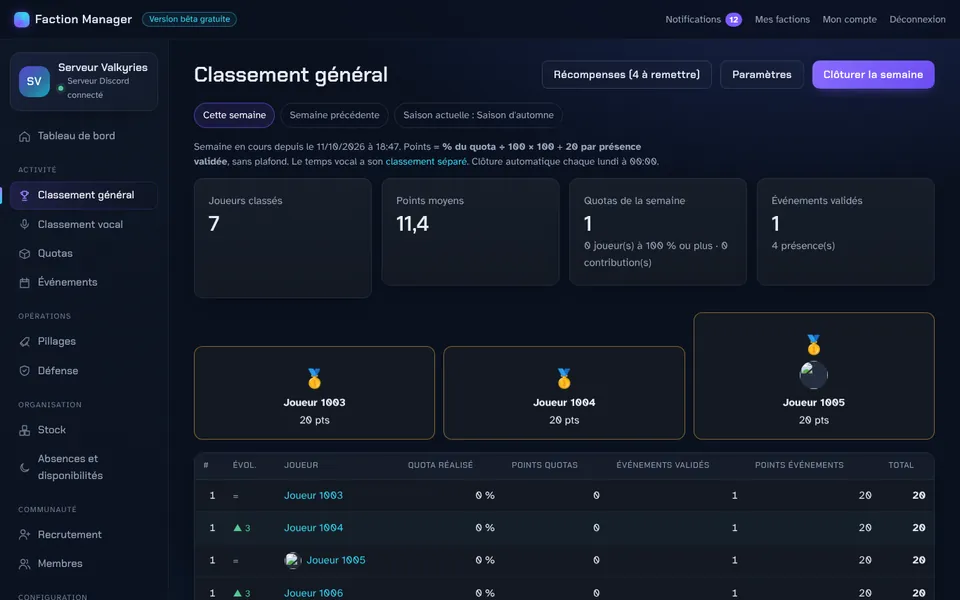Go to Classement vocal page
This screenshot has width=960, height=600.
click(84, 225)
